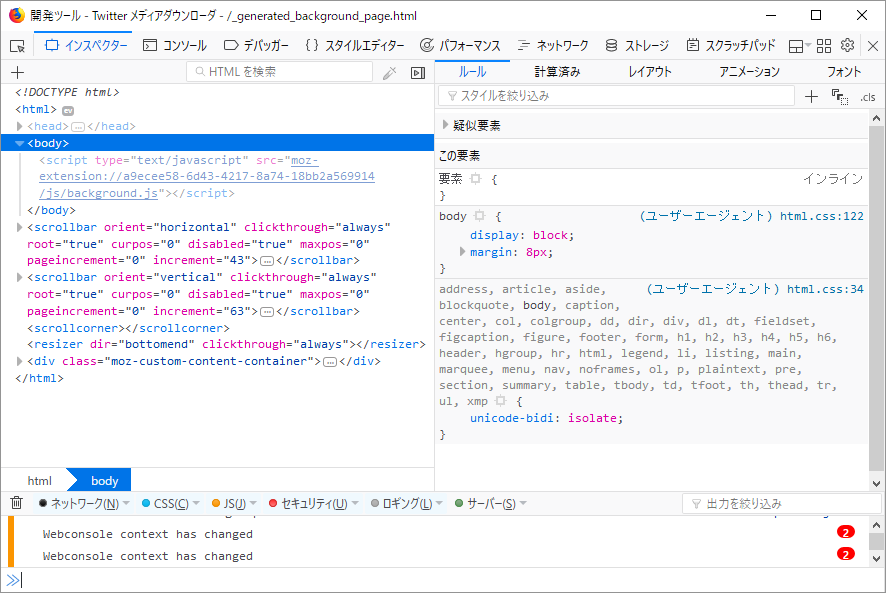The image size is (886, 593).
Task: Switch to the Animations tab
Action: pos(749,72)
